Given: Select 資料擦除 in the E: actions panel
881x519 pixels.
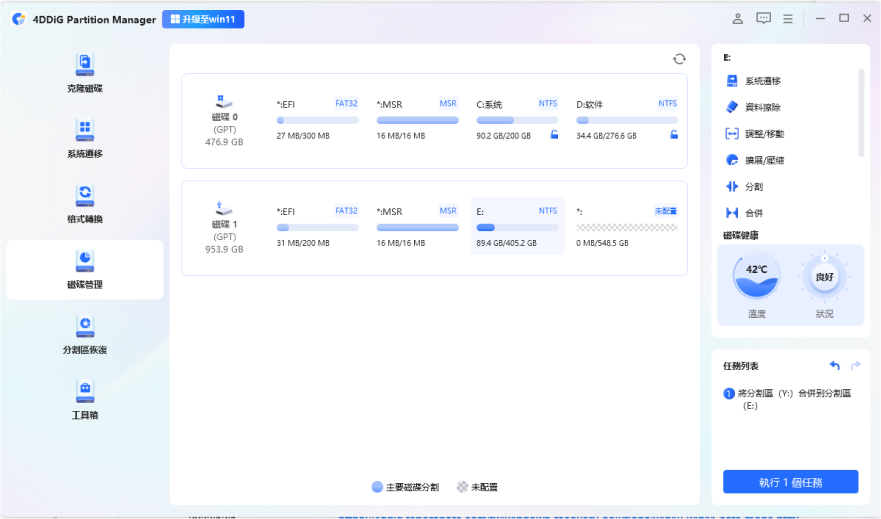Looking at the screenshot, I should click(x=762, y=107).
